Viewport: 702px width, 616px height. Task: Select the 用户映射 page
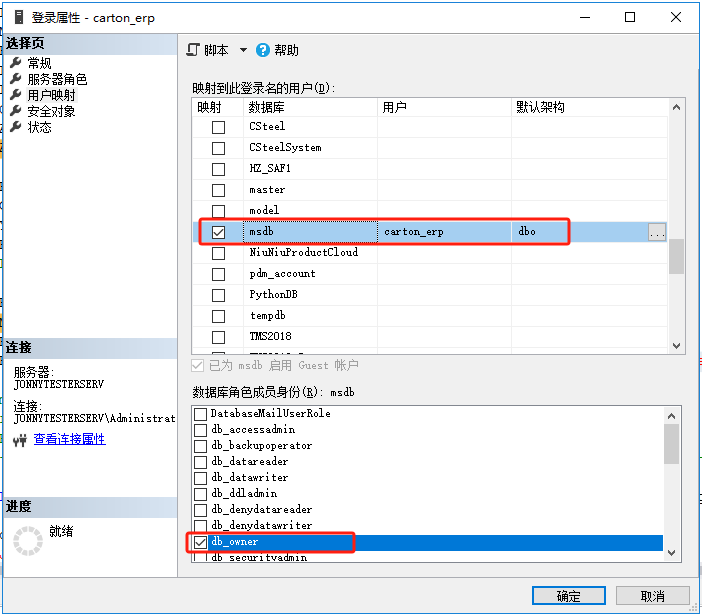coord(51,95)
